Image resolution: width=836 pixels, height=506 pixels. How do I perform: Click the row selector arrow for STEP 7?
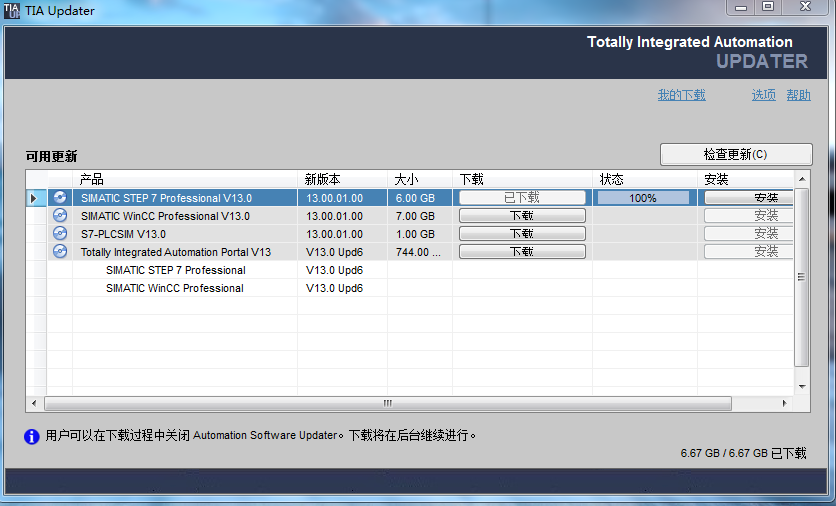pos(34,198)
